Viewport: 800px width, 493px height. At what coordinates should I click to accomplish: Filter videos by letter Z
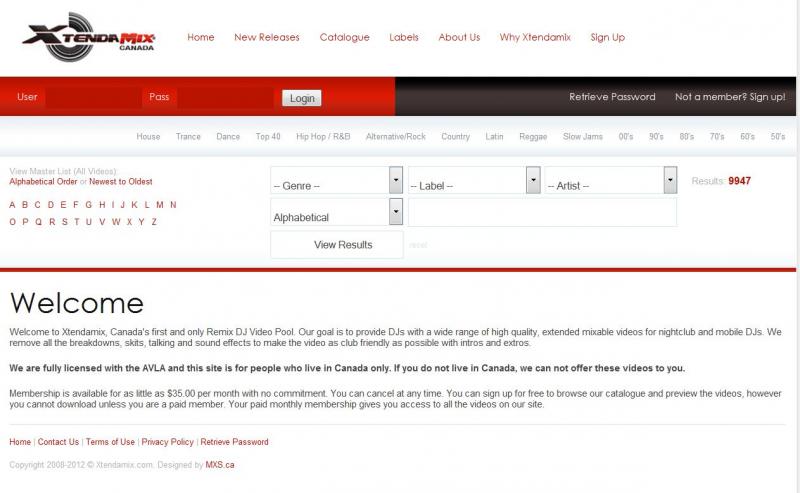click(x=154, y=222)
